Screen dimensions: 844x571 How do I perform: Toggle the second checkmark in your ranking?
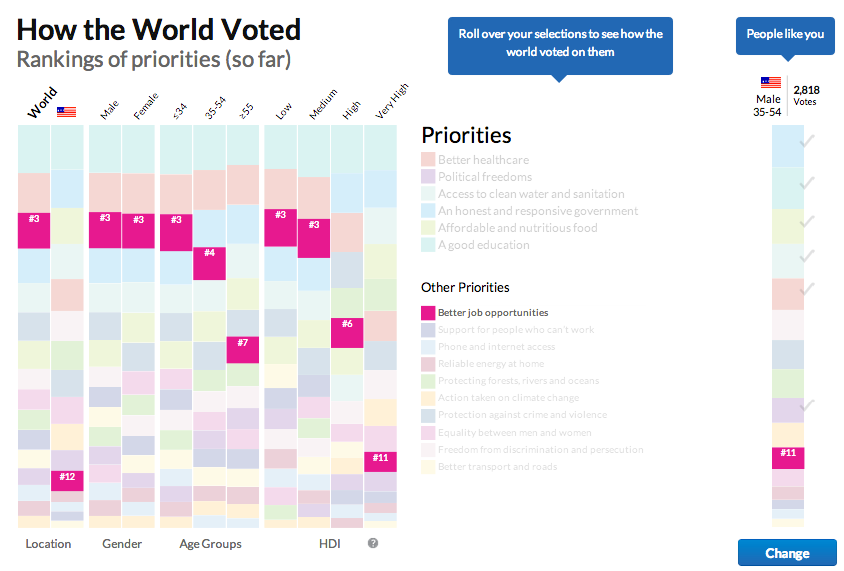(807, 182)
